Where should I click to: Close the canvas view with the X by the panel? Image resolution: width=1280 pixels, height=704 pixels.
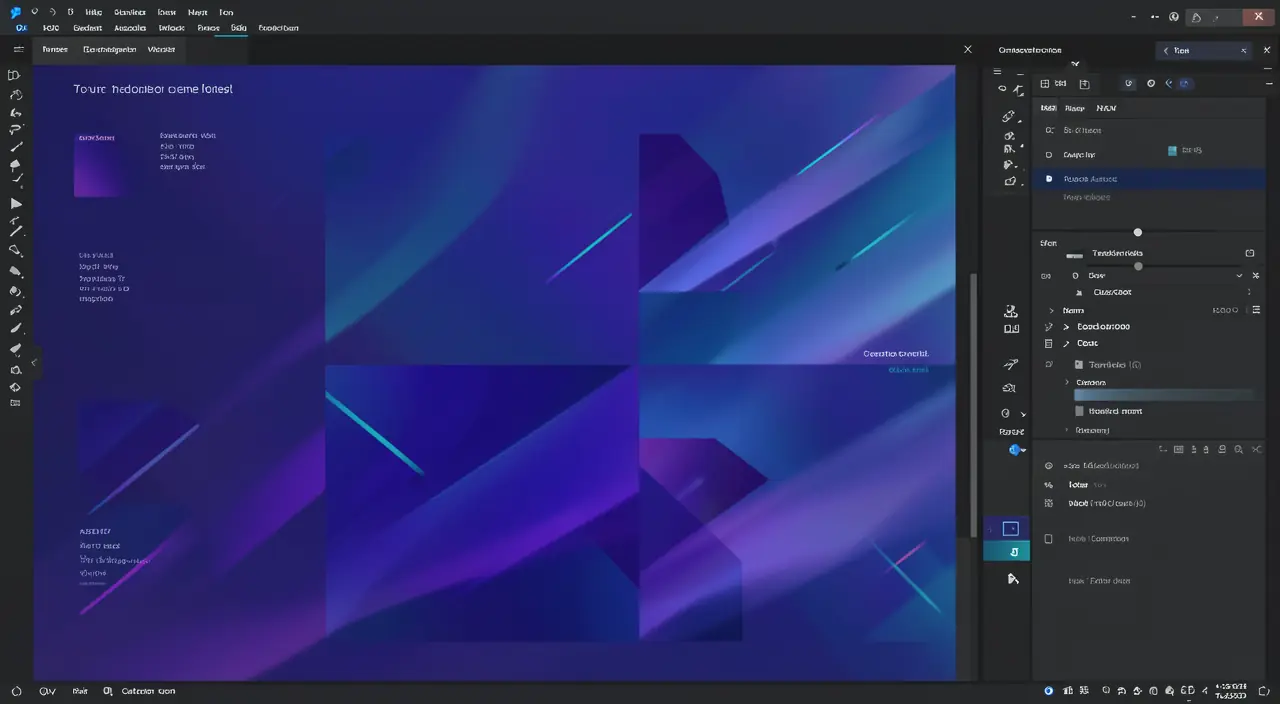click(967, 49)
